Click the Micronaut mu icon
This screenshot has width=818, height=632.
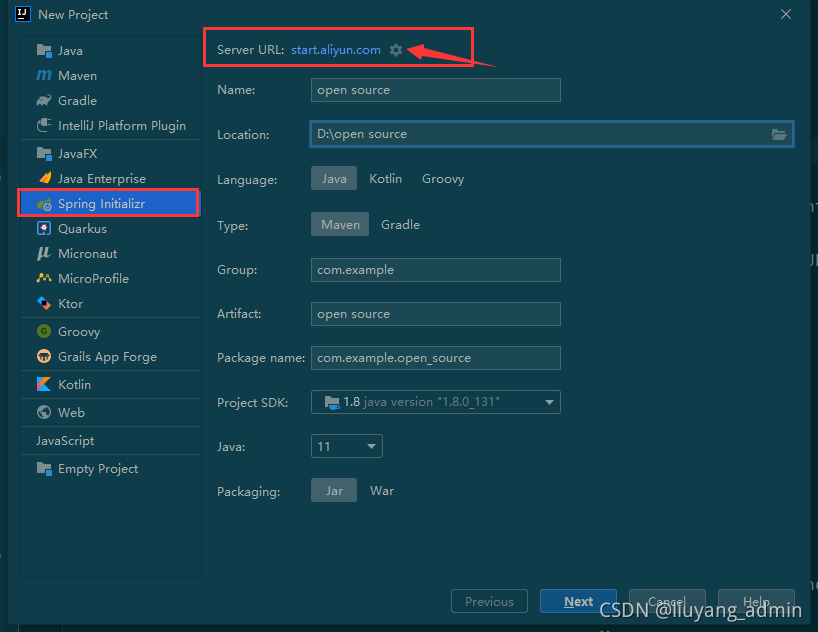pyautogui.click(x=44, y=254)
